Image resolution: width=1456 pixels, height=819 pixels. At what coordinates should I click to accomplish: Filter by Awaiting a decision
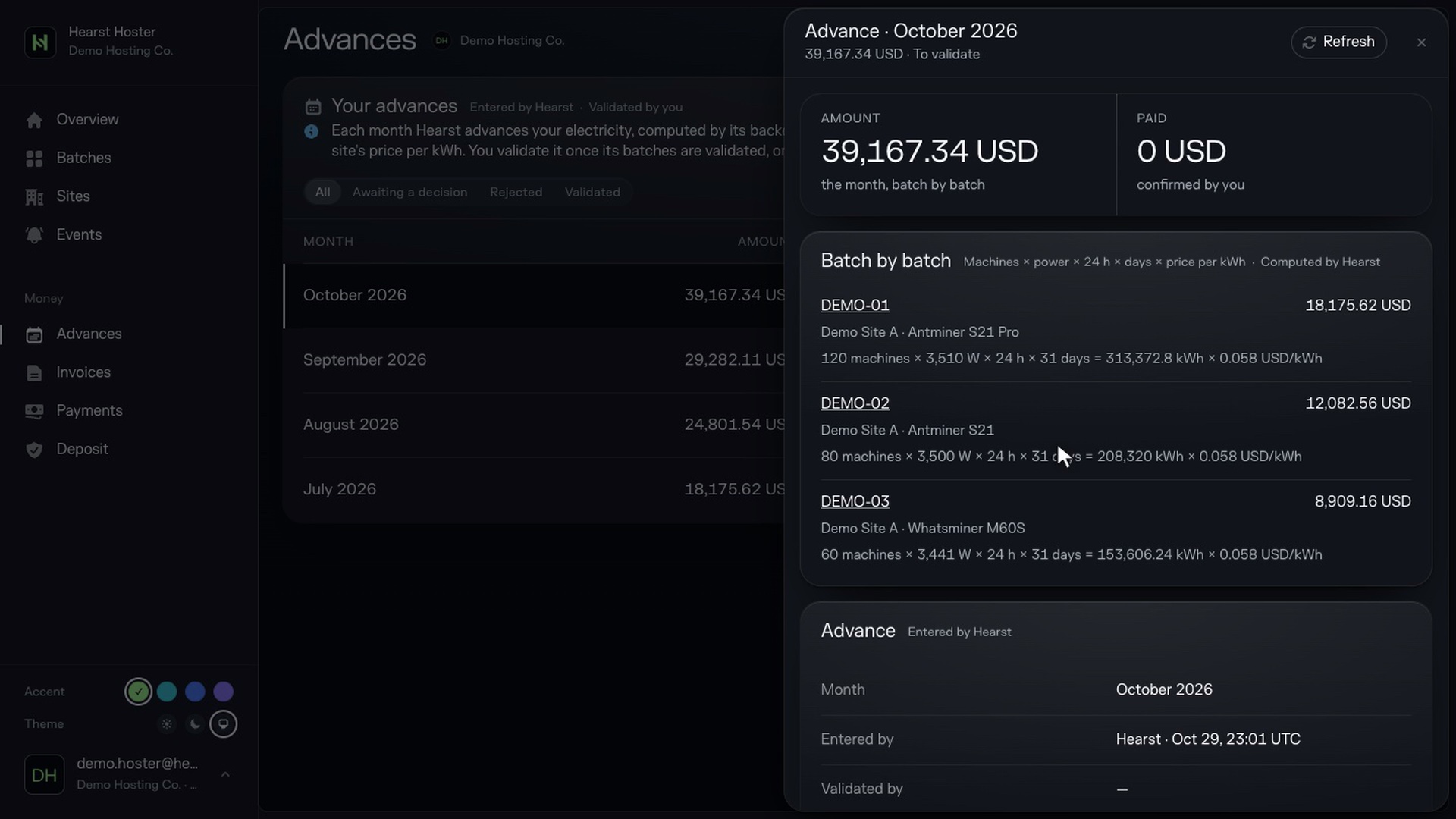pos(409,192)
